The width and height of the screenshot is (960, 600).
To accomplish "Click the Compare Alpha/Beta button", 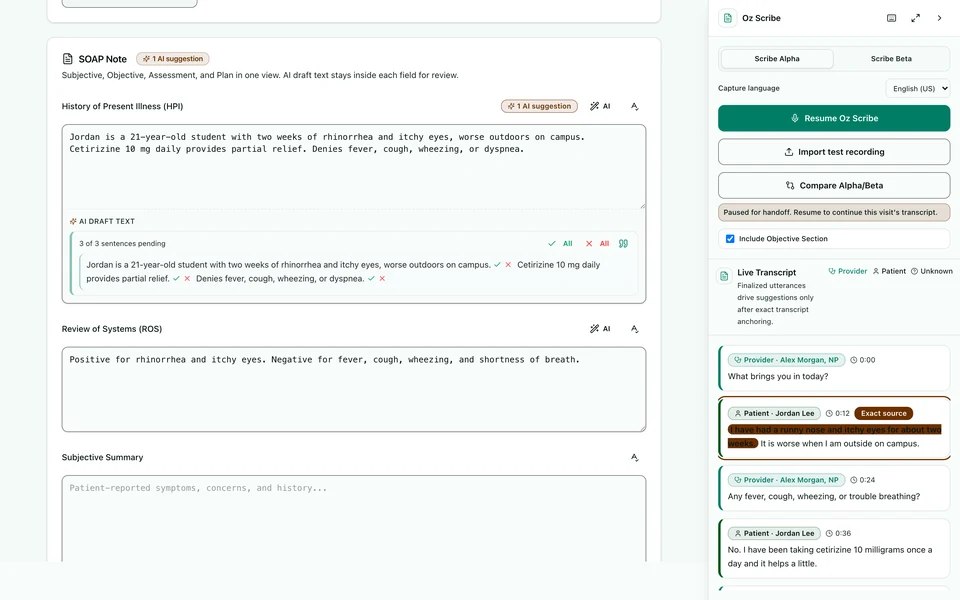I will [834, 186].
